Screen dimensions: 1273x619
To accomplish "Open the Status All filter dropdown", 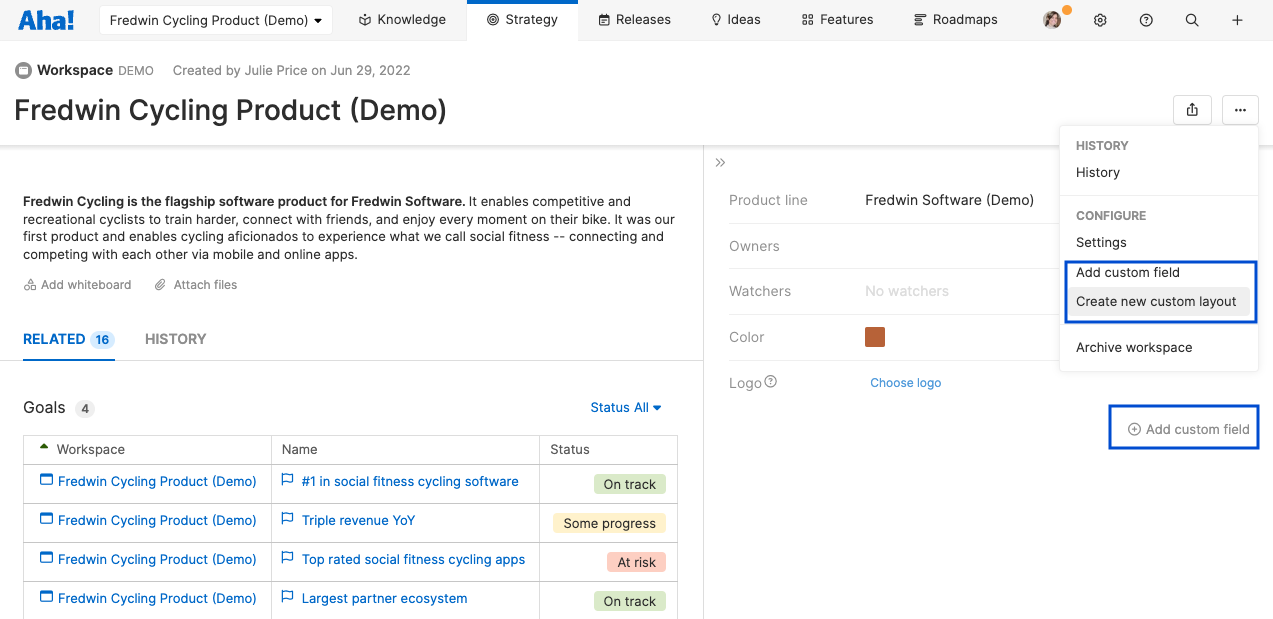I will (x=626, y=408).
